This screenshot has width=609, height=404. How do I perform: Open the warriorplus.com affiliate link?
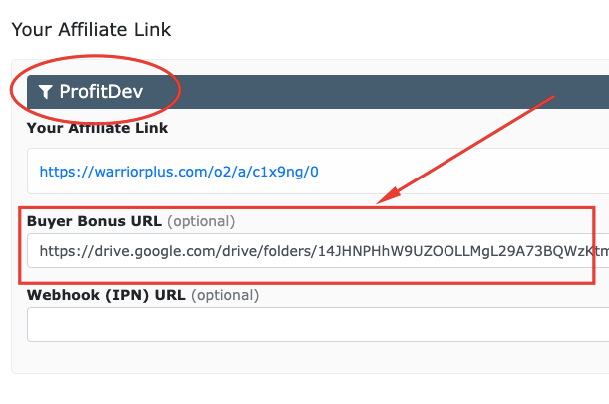[179, 172]
